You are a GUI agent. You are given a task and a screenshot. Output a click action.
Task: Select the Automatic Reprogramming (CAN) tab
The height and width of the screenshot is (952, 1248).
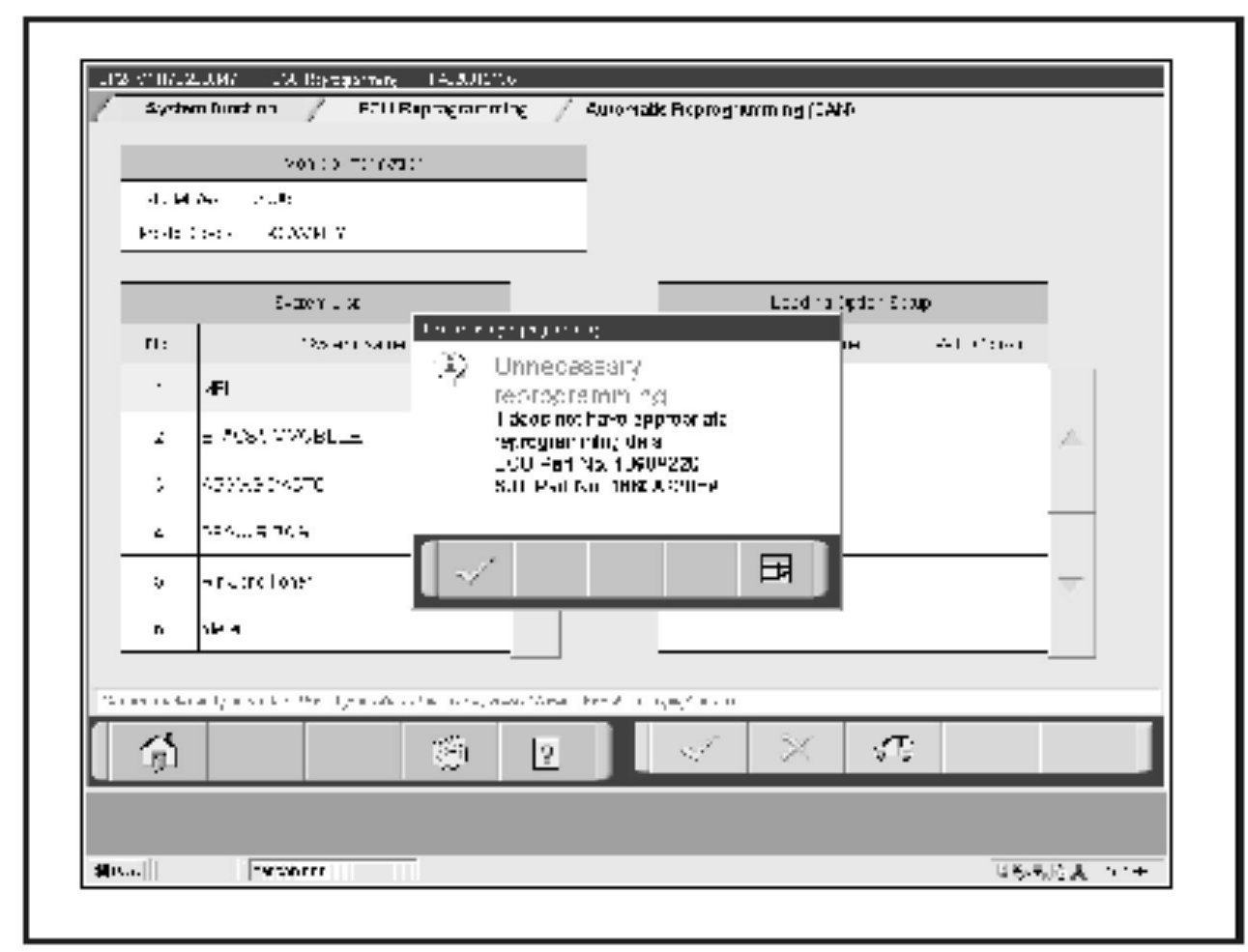(719, 109)
